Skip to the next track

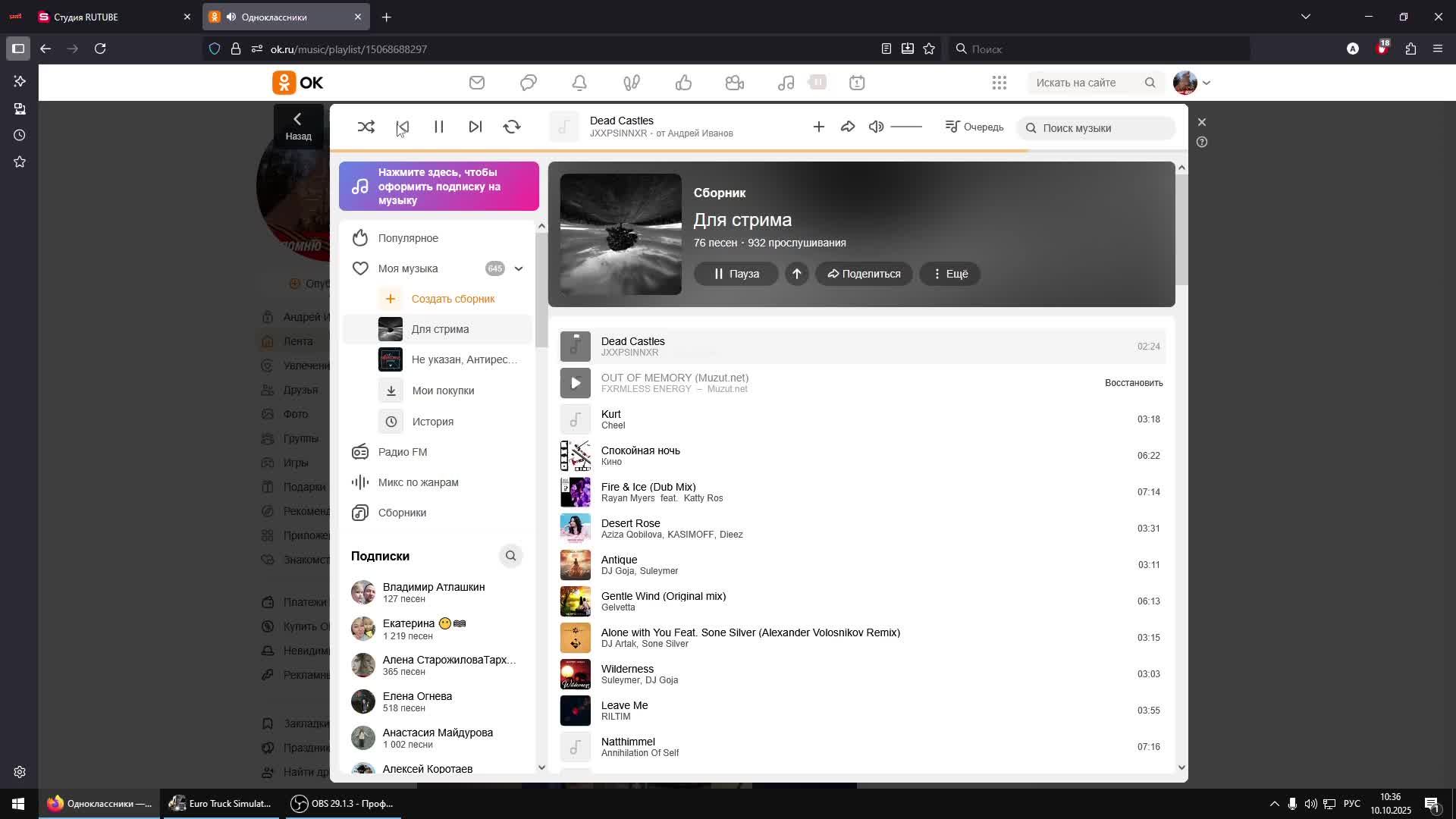pos(475,127)
